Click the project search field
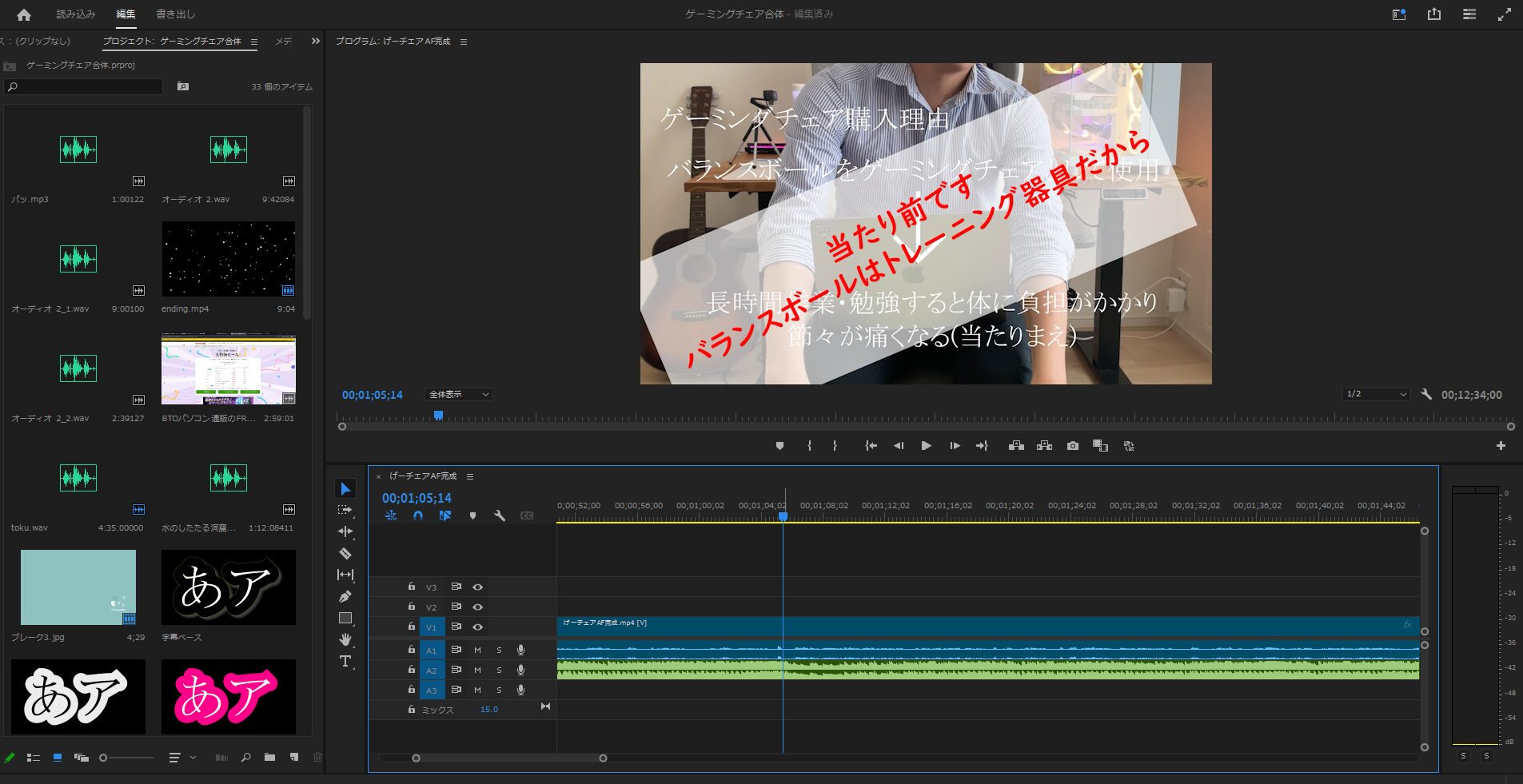 83,86
